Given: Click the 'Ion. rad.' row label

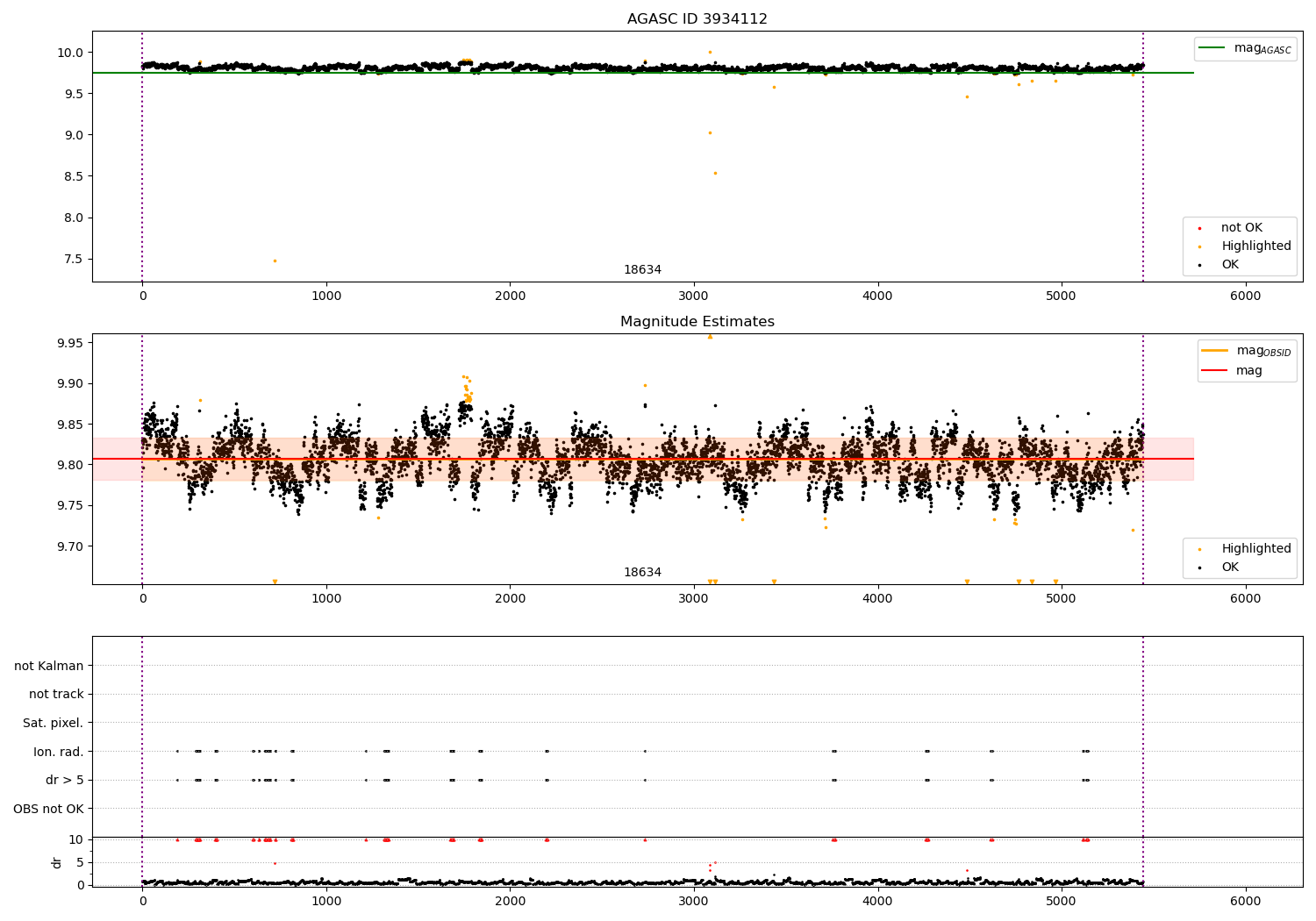Looking at the screenshot, I should (59, 752).
